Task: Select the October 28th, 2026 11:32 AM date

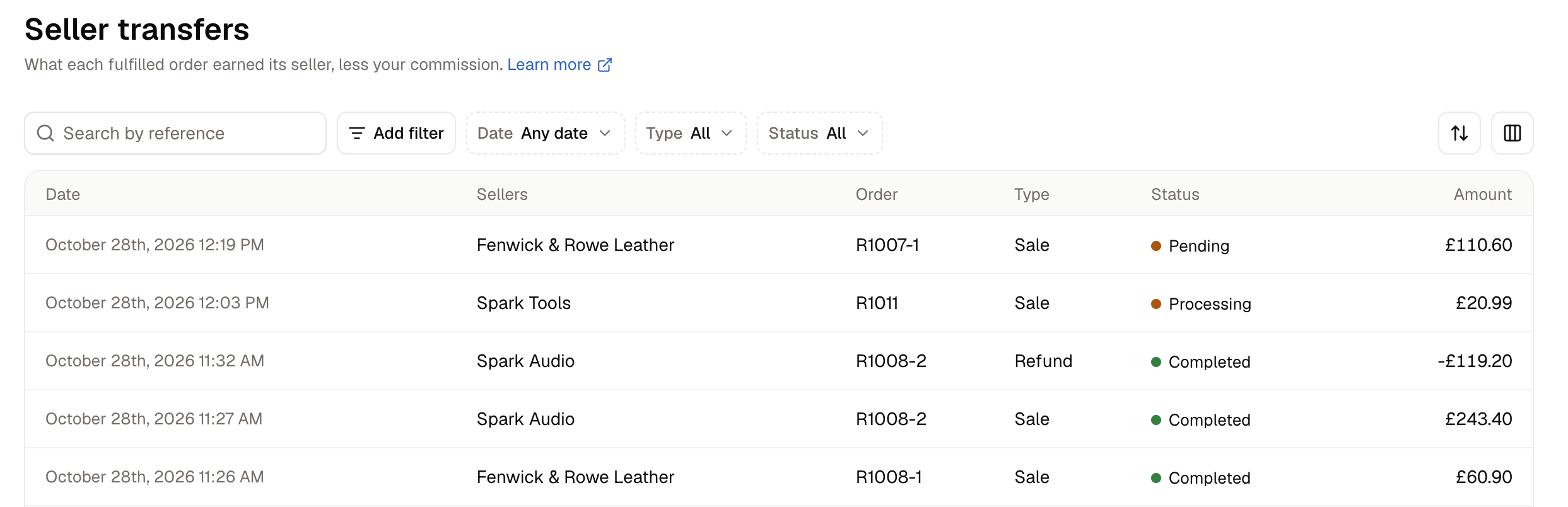Action: point(155,361)
